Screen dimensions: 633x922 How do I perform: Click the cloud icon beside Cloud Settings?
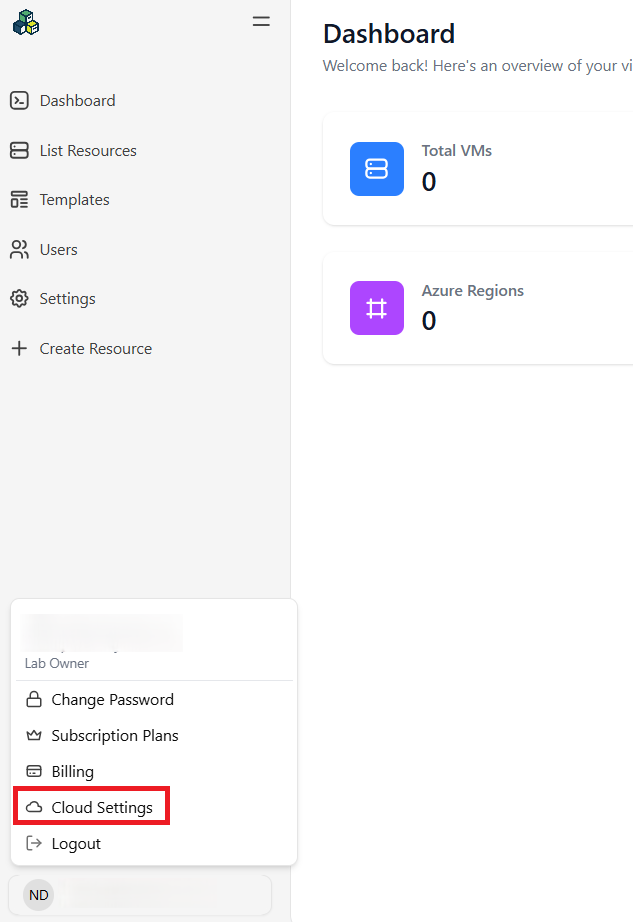point(33,807)
